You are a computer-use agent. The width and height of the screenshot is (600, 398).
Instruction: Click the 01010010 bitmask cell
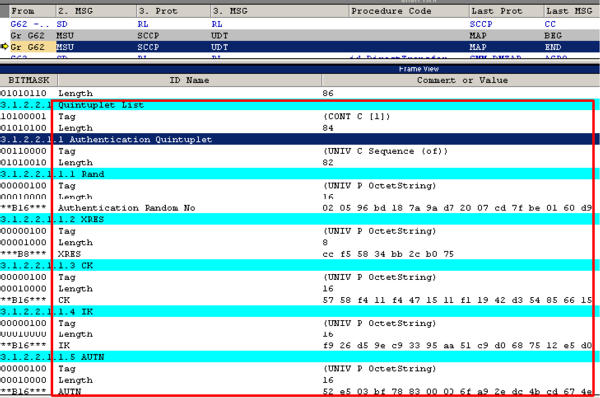pos(23,163)
